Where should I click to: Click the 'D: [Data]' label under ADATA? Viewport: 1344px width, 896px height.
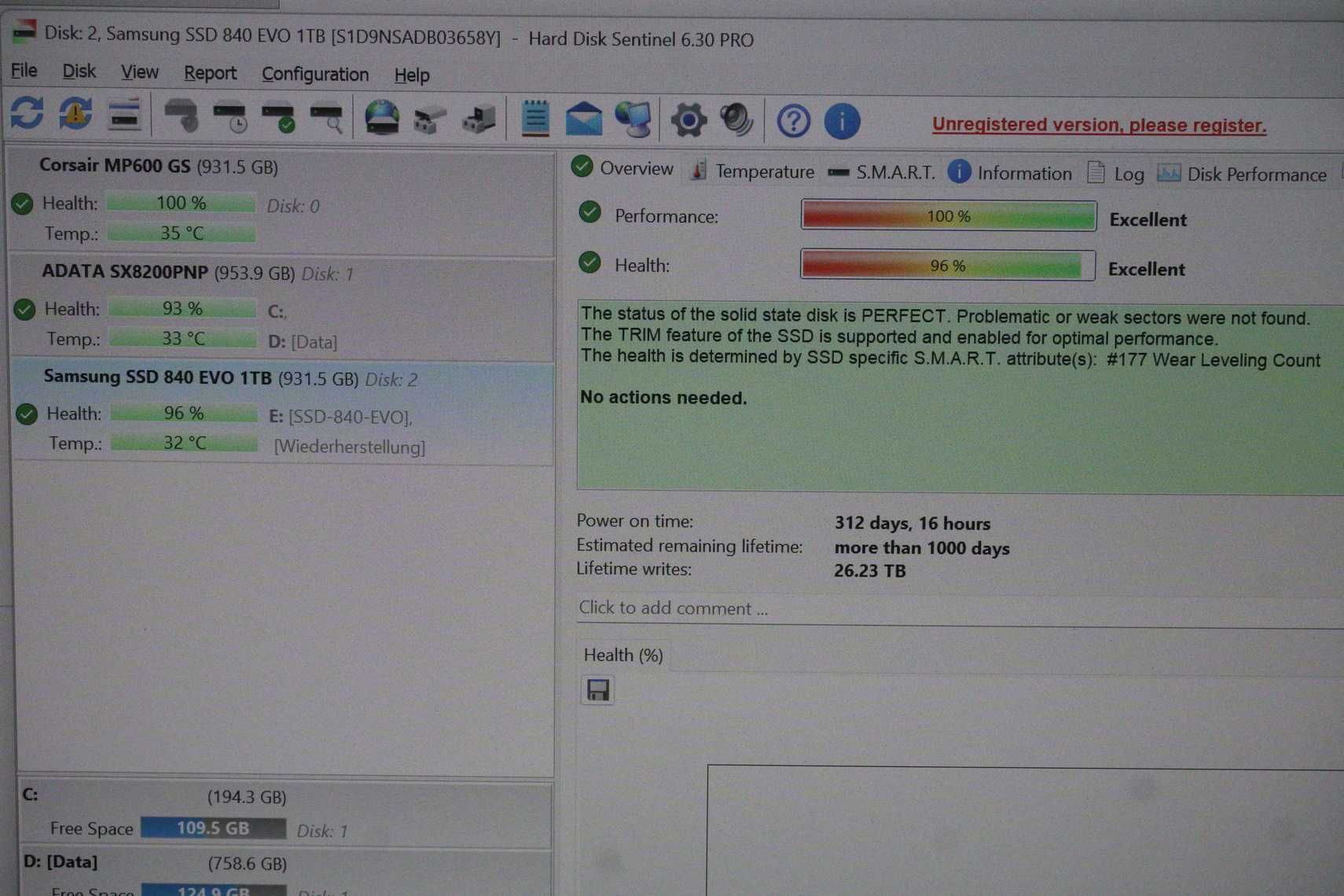[303, 342]
